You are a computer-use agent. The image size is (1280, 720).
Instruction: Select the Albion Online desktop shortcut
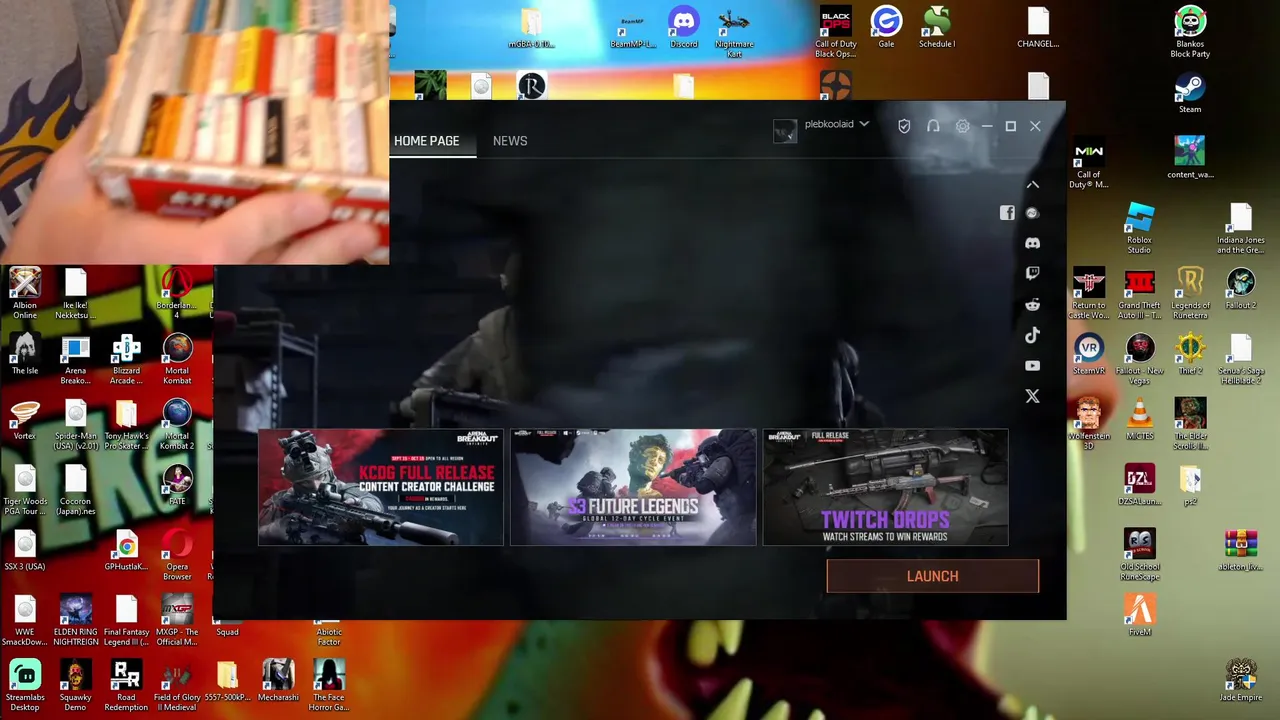25,294
